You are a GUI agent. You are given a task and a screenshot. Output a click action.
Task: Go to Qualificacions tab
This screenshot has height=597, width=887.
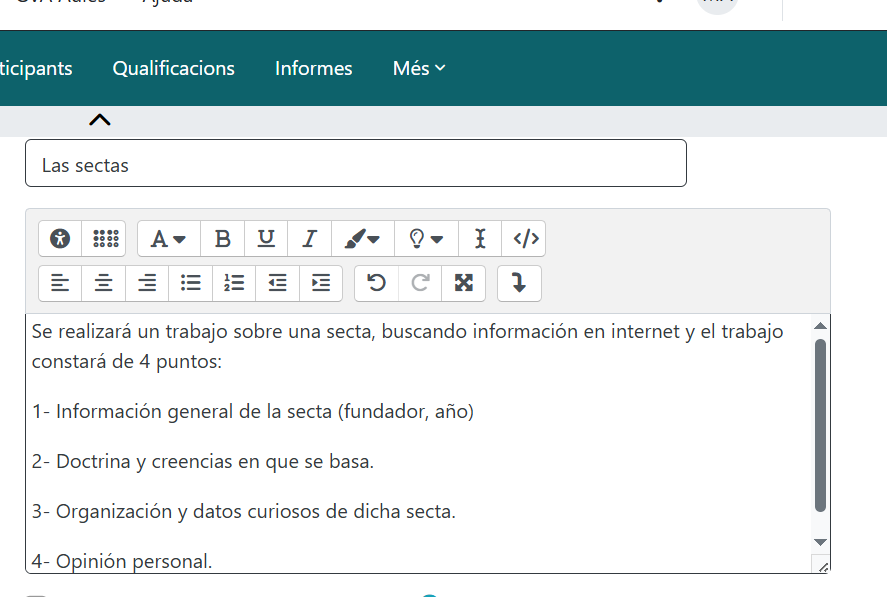(173, 68)
